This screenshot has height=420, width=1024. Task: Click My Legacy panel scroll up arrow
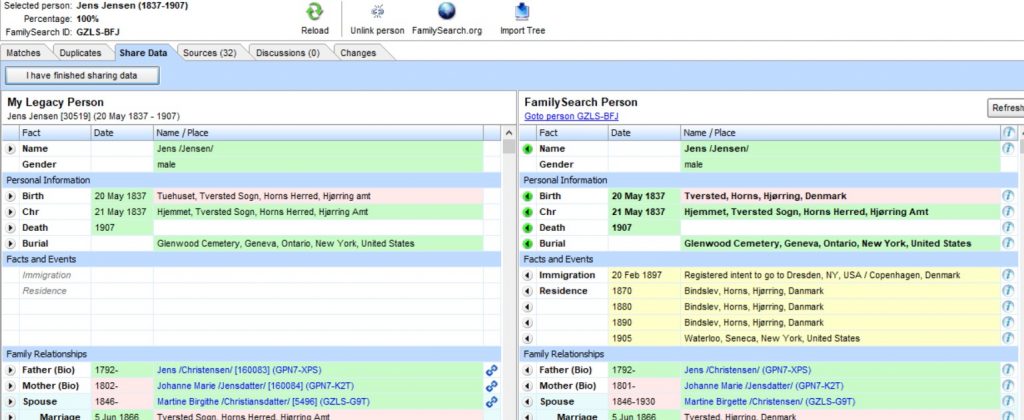(509, 133)
